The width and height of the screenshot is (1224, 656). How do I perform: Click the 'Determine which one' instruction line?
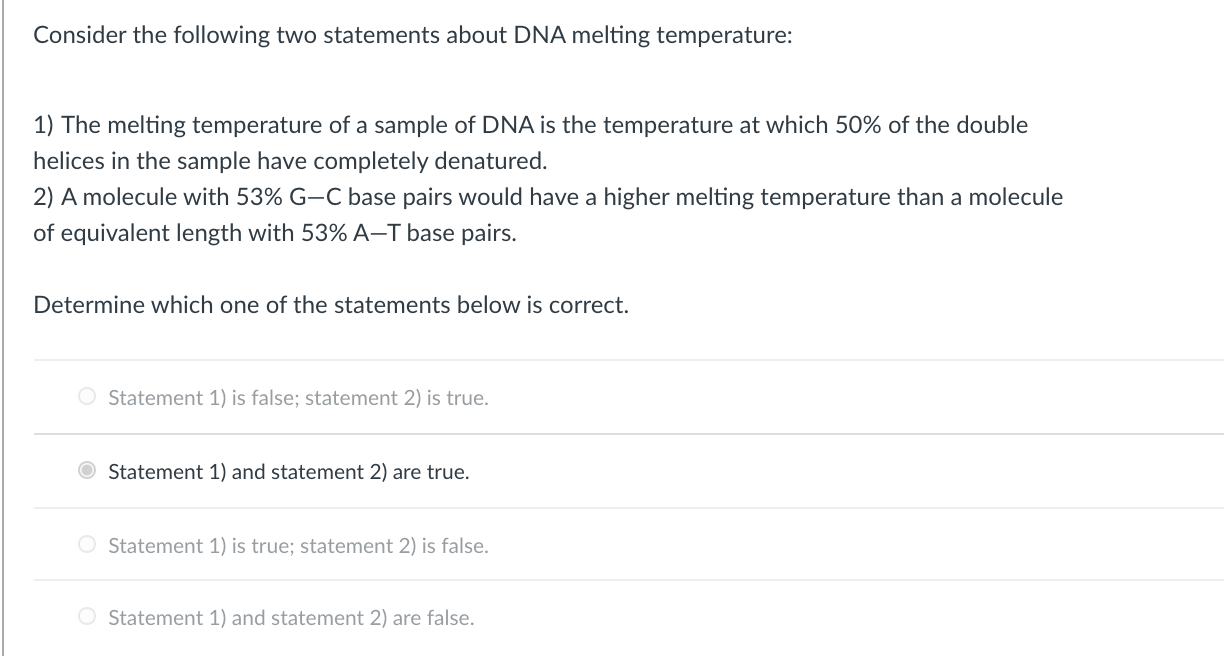[x=332, y=304]
